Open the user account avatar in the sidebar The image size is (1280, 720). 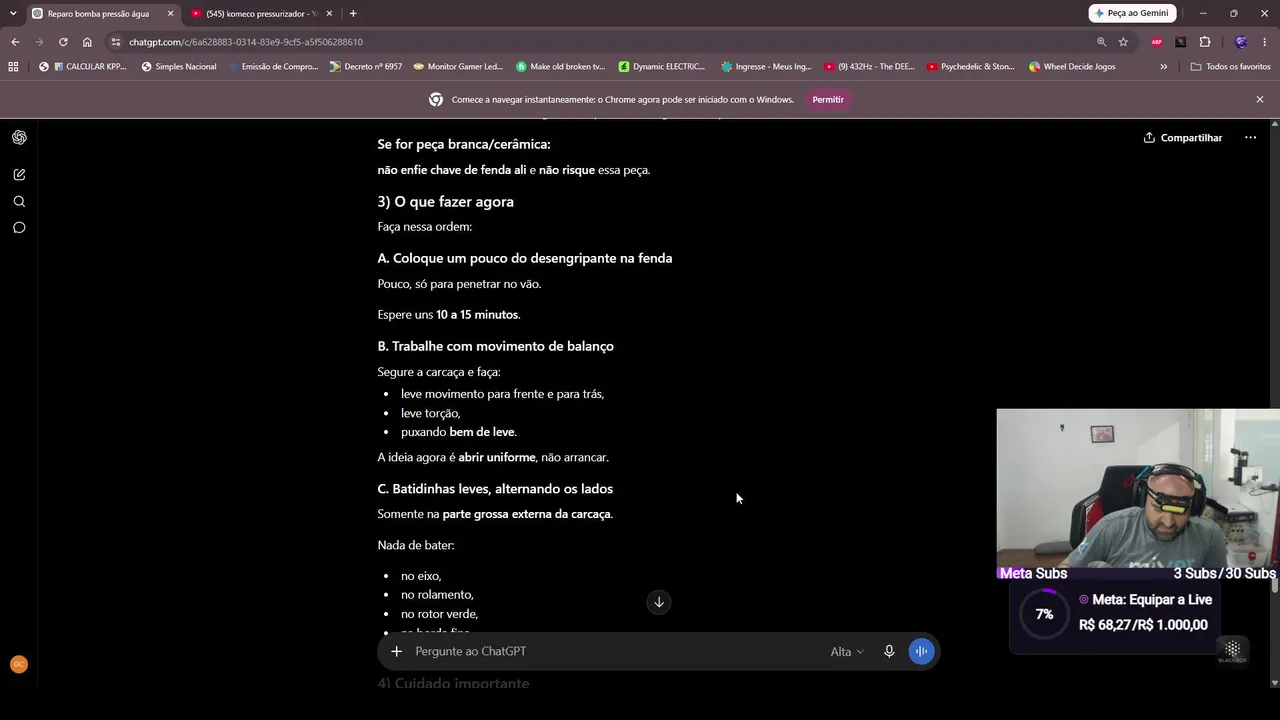tap(18, 664)
